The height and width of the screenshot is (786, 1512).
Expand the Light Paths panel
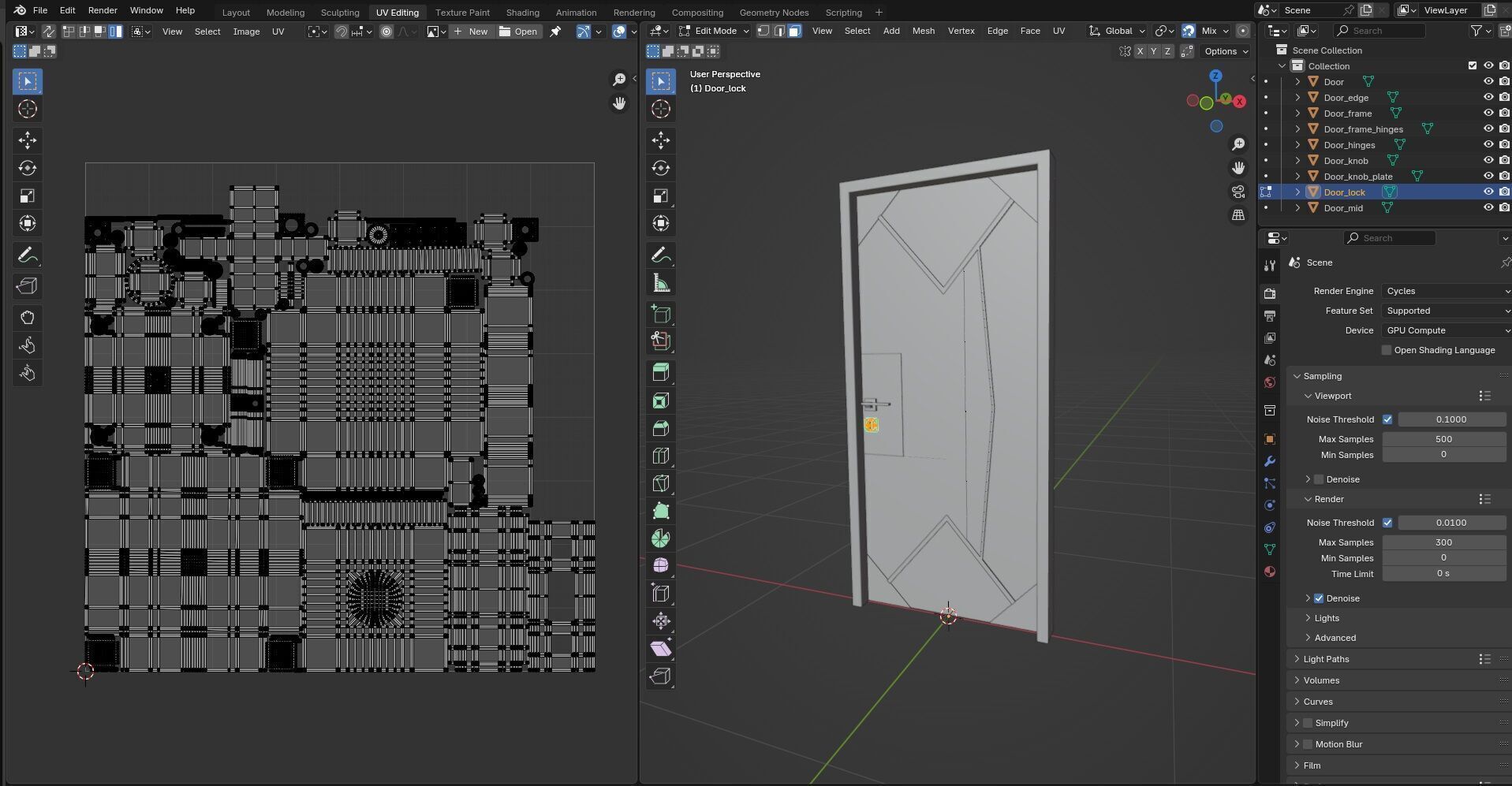pos(1325,659)
